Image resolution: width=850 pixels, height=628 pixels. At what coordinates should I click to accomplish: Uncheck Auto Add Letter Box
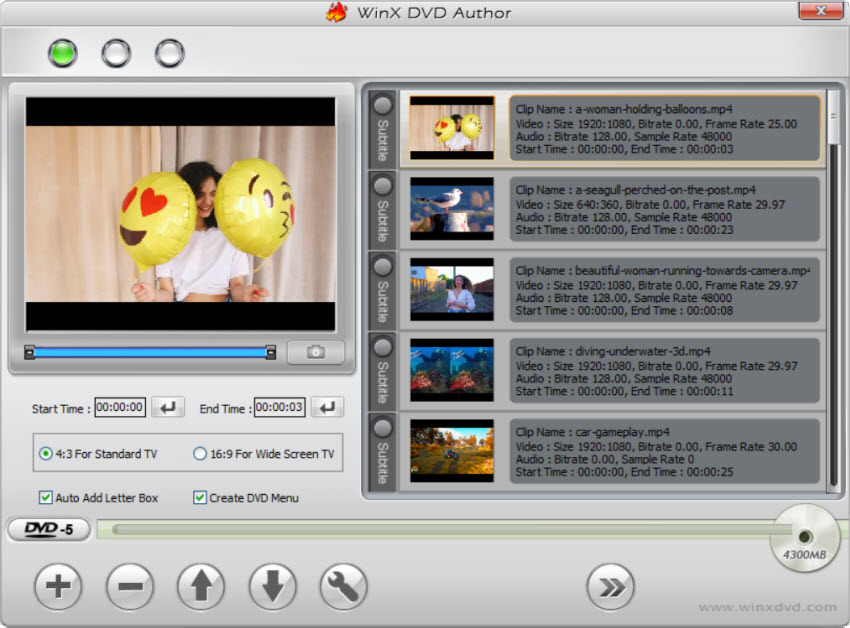tap(46, 497)
